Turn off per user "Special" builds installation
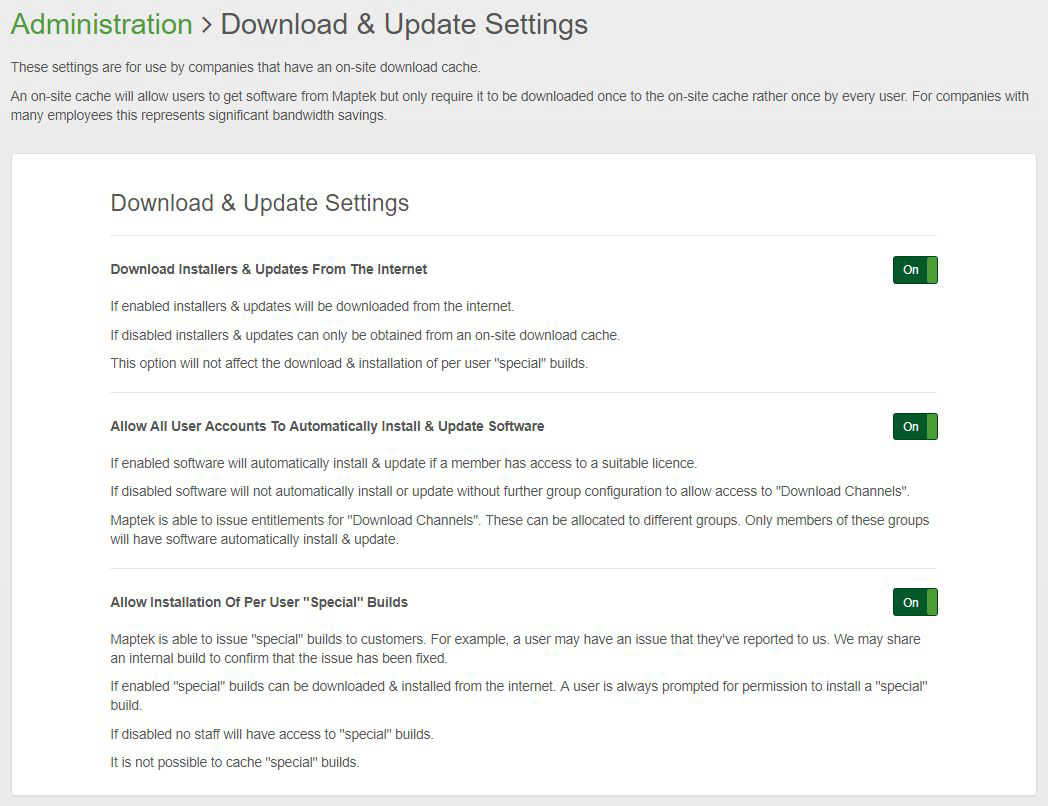 pos(914,603)
